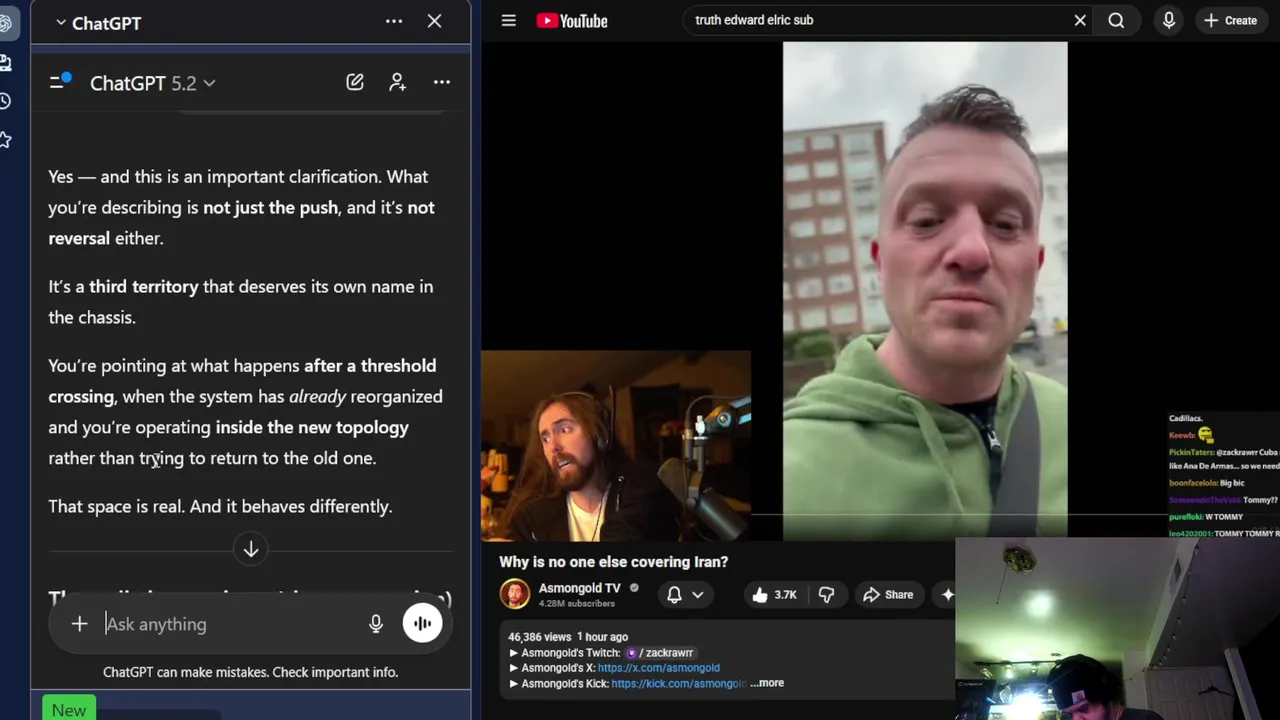Open conversation options three-dot menu
Image resolution: width=1280 pixels, height=720 pixels.
pyautogui.click(x=441, y=82)
